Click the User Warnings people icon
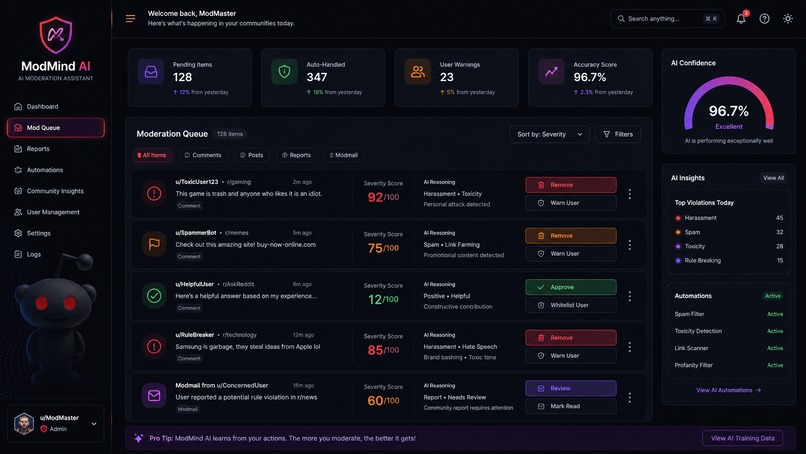Screen dimensions: 806x454 pyautogui.click(x=417, y=71)
